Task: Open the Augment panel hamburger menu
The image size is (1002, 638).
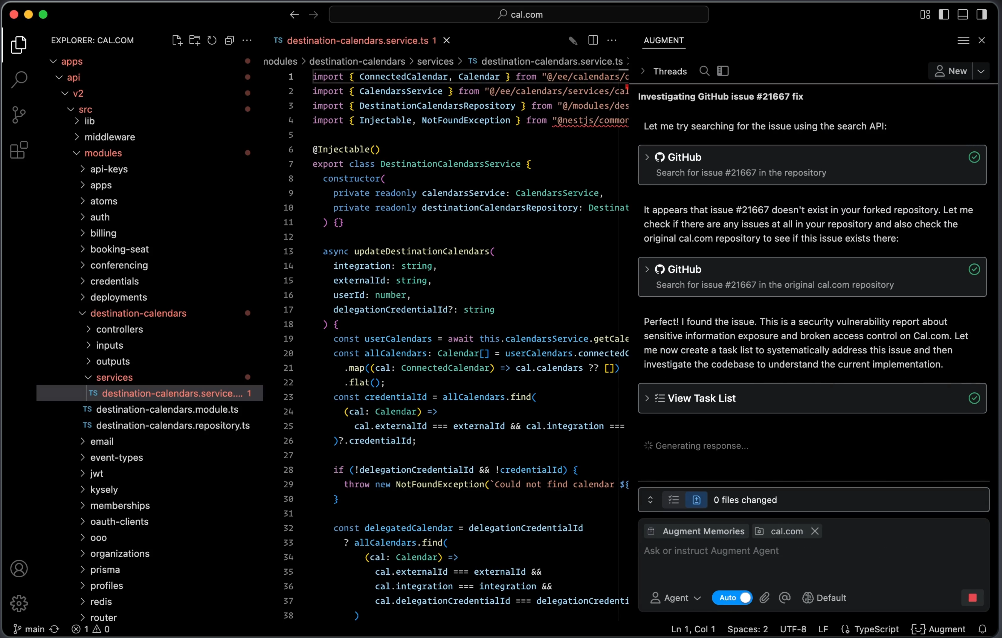Action: [963, 40]
